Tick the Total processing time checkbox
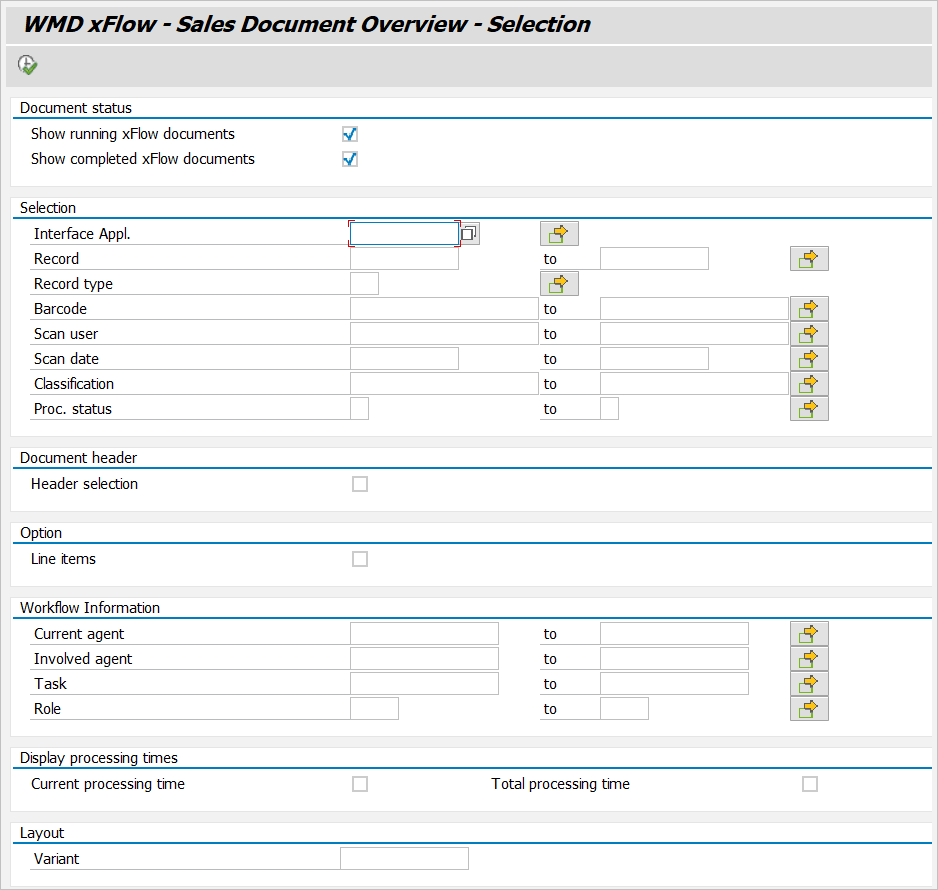Image resolution: width=938 pixels, height=890 pixels. coord(810,784)
